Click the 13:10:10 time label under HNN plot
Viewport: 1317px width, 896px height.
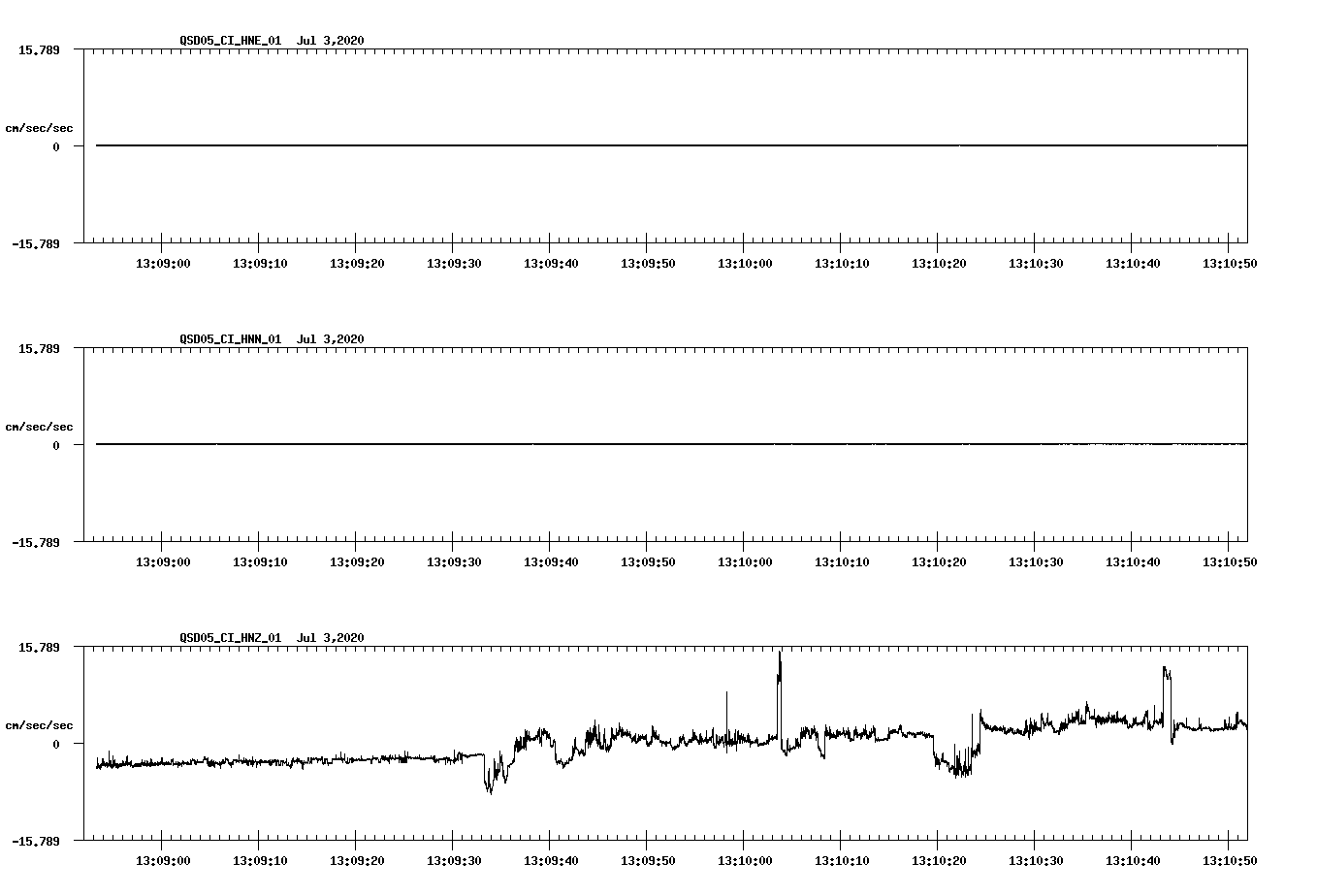coord(841,561)
